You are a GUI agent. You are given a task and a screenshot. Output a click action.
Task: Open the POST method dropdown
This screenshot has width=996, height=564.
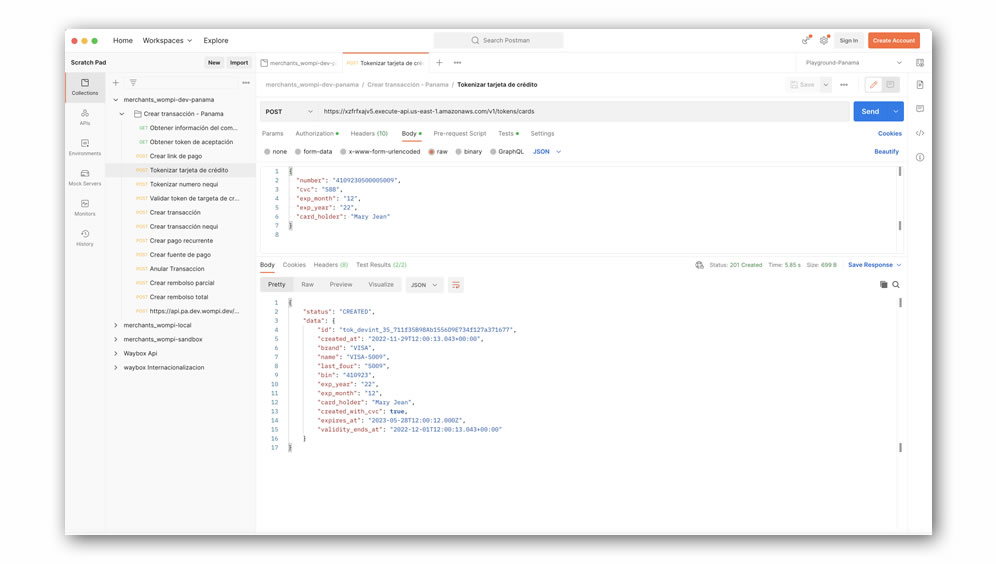(288, 112)
